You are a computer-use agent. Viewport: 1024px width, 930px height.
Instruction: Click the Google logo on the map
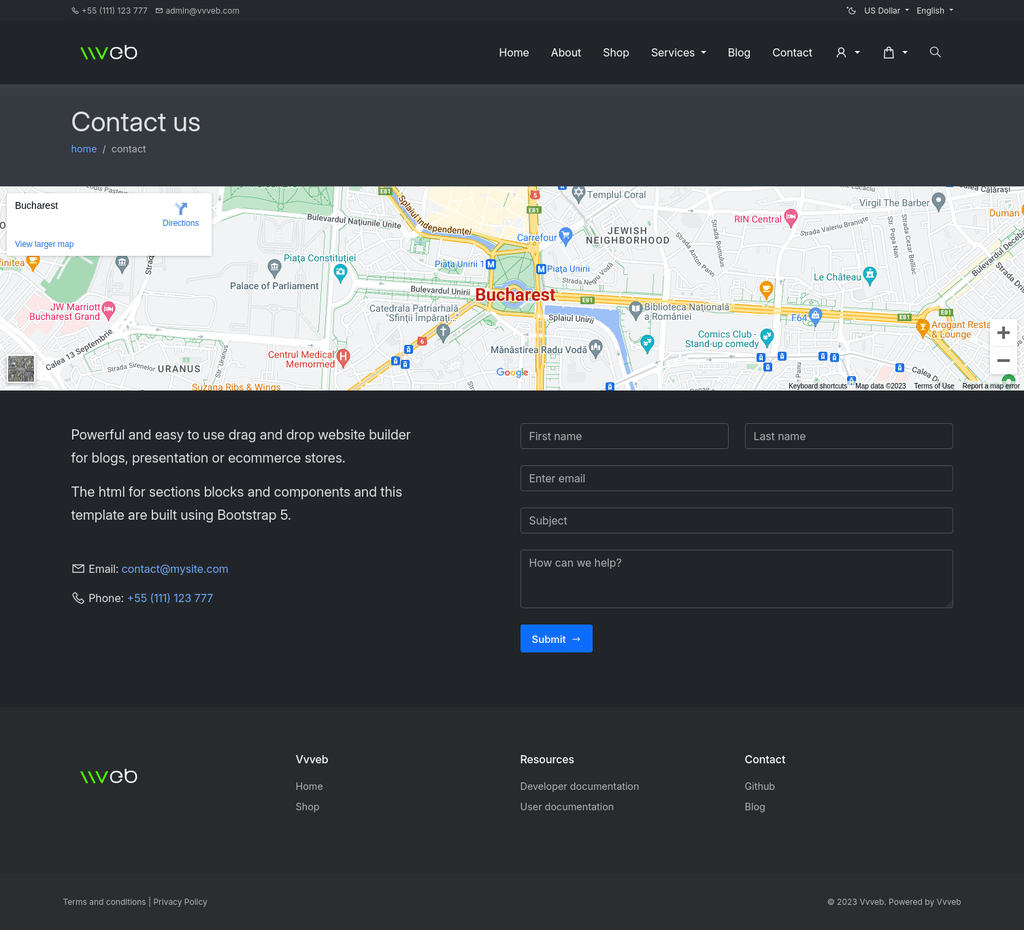(x=512, y=372)
